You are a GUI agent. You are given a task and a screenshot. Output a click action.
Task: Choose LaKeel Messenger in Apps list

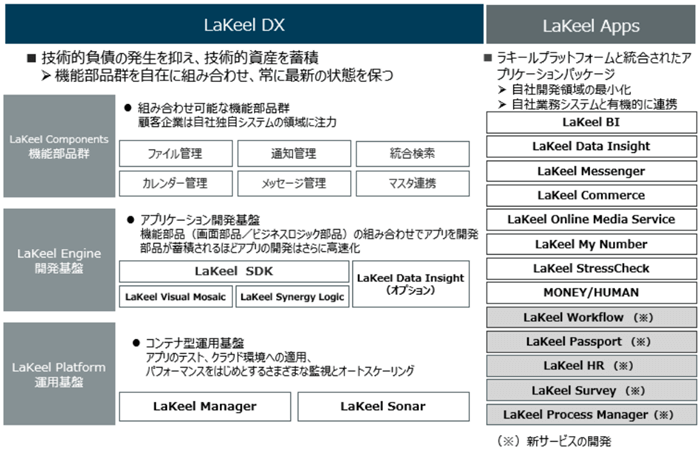tap(591, 171)
